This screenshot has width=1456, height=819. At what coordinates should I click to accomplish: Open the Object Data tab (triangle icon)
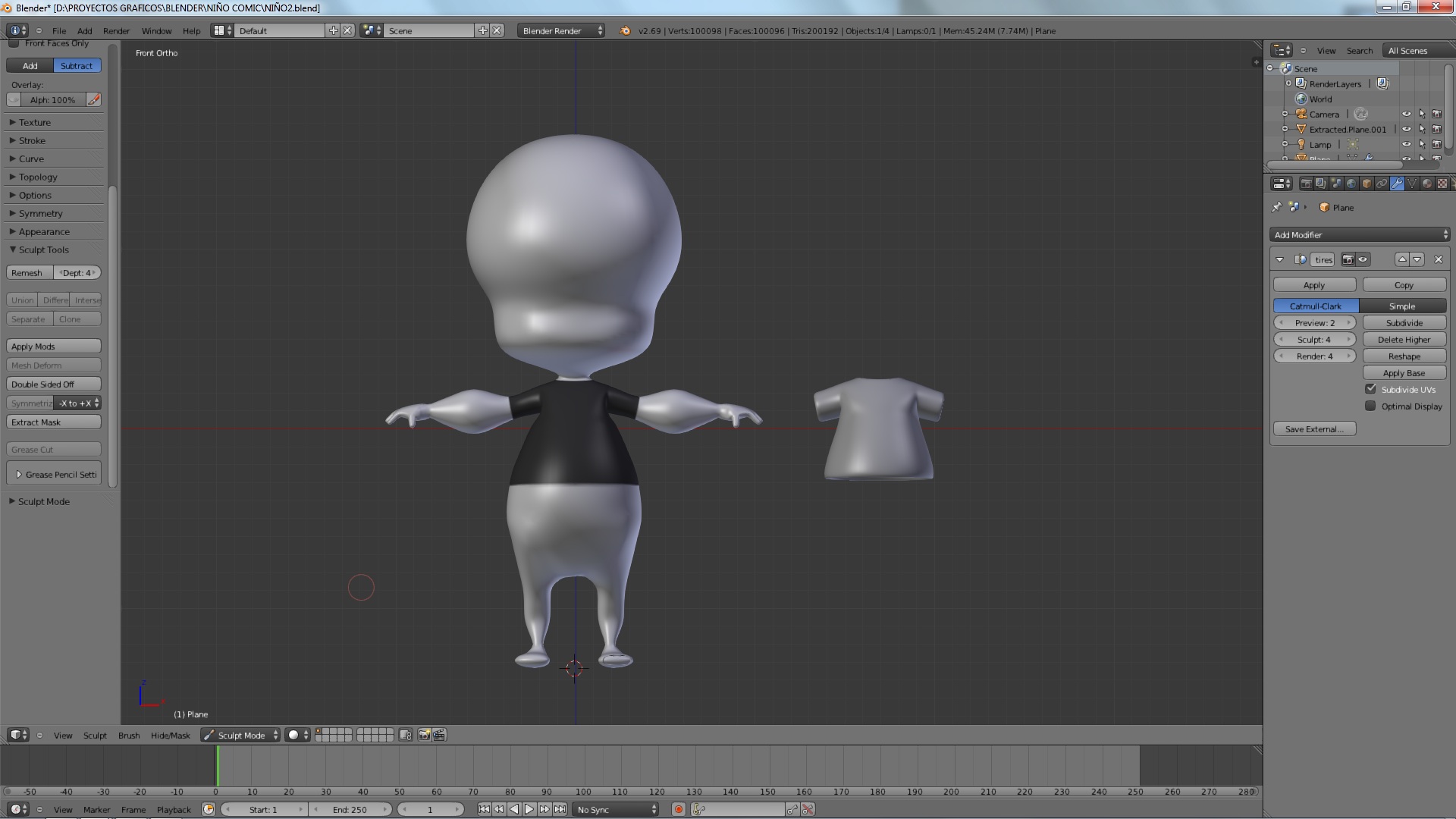1412,184
